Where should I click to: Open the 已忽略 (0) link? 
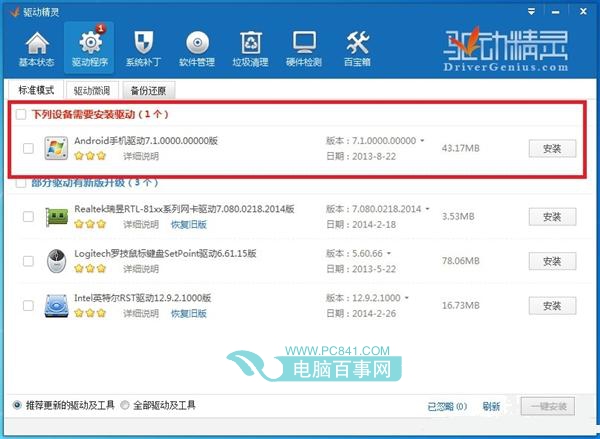(x=447, y=406)
